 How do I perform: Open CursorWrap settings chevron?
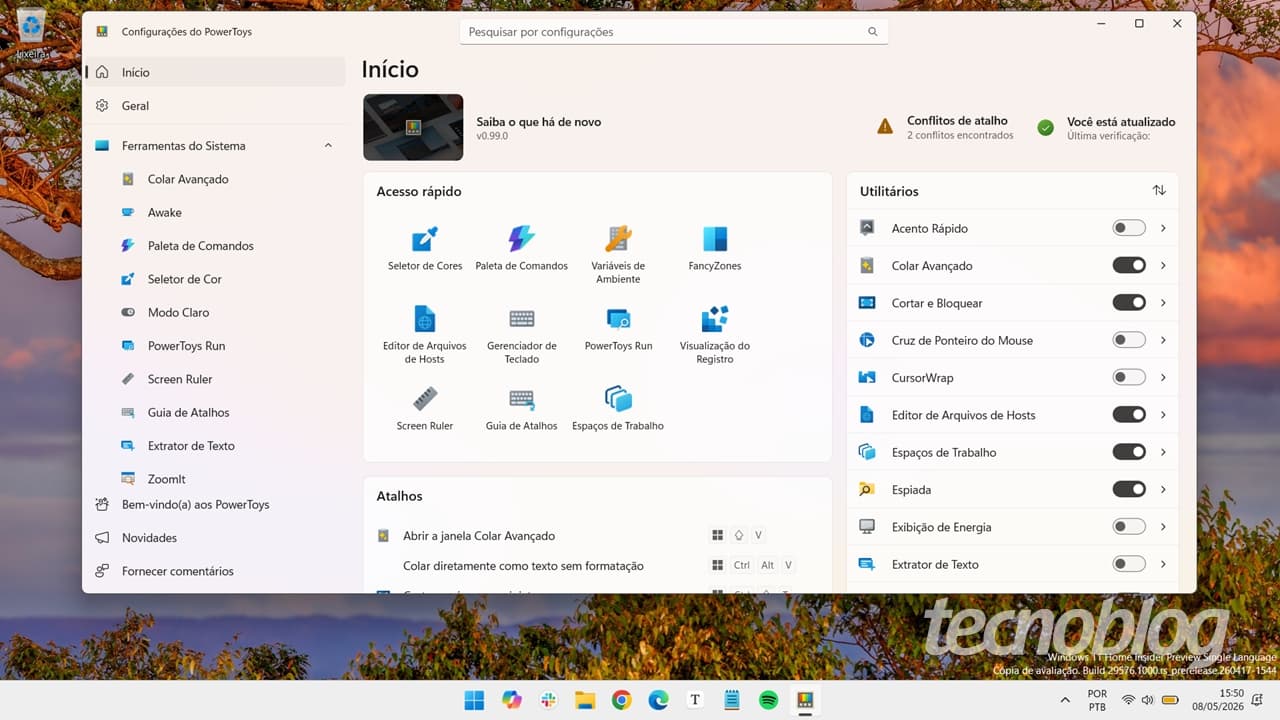point(1163,377)
